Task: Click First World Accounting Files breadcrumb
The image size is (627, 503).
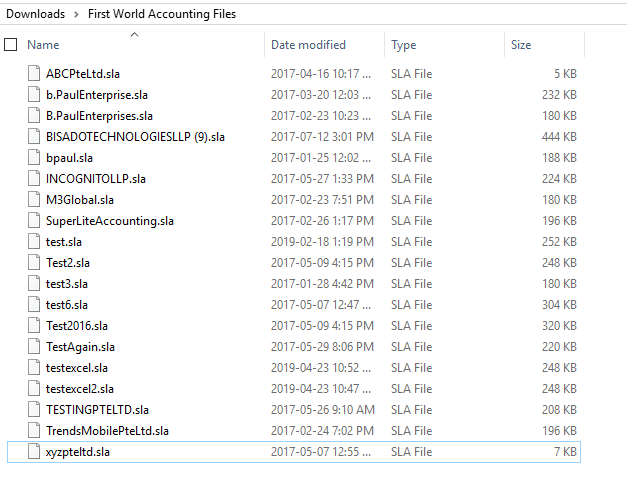Action: click(x=162, y=14)
